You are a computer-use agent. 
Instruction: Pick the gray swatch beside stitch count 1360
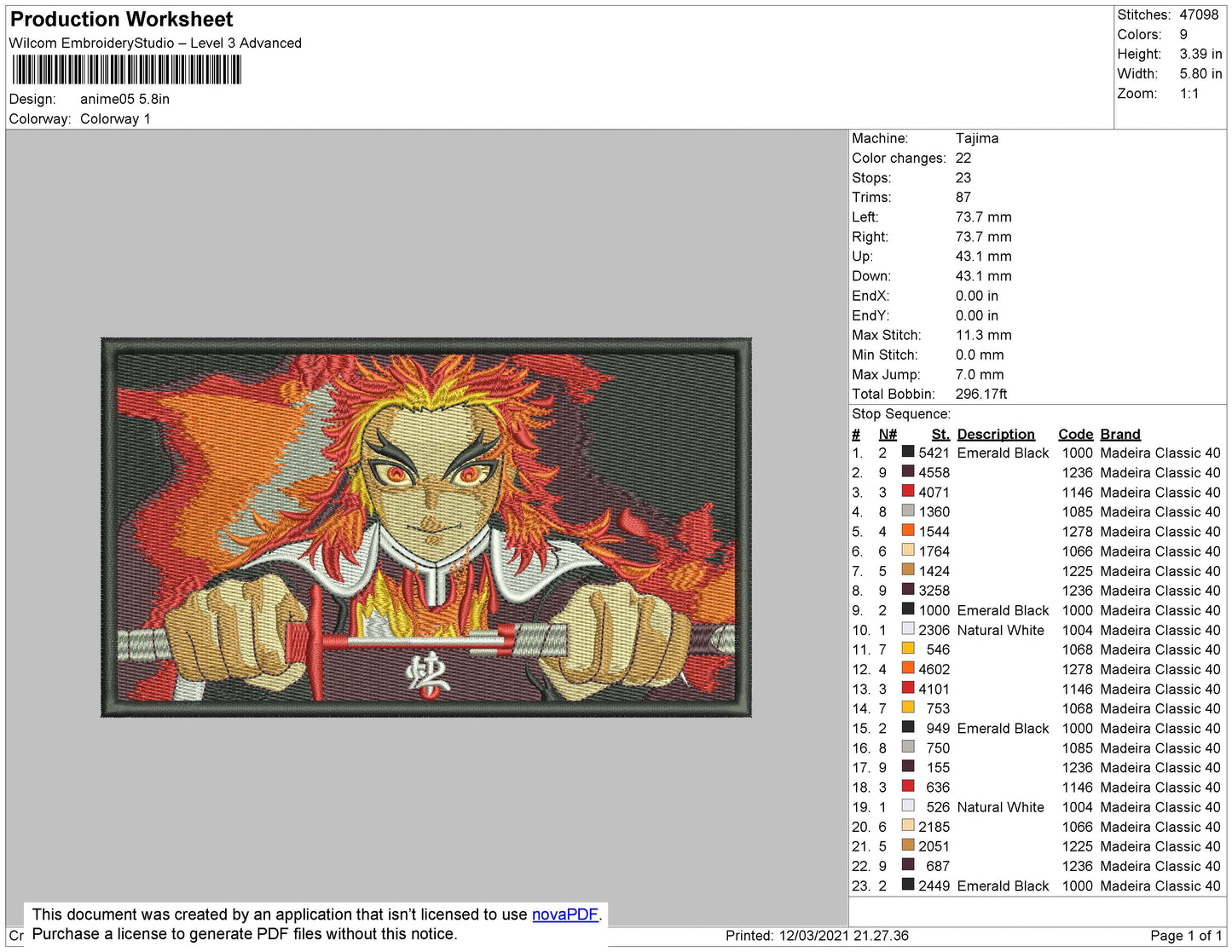(x=908, y=511)
